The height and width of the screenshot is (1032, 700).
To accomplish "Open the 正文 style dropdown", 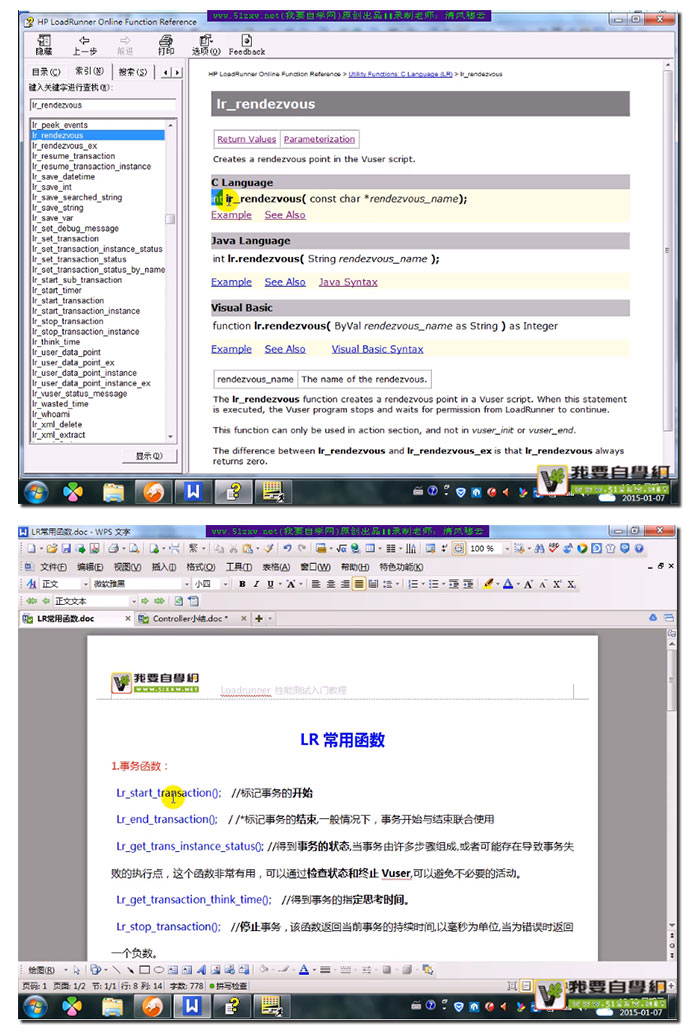I will click(x=86, y=584).
